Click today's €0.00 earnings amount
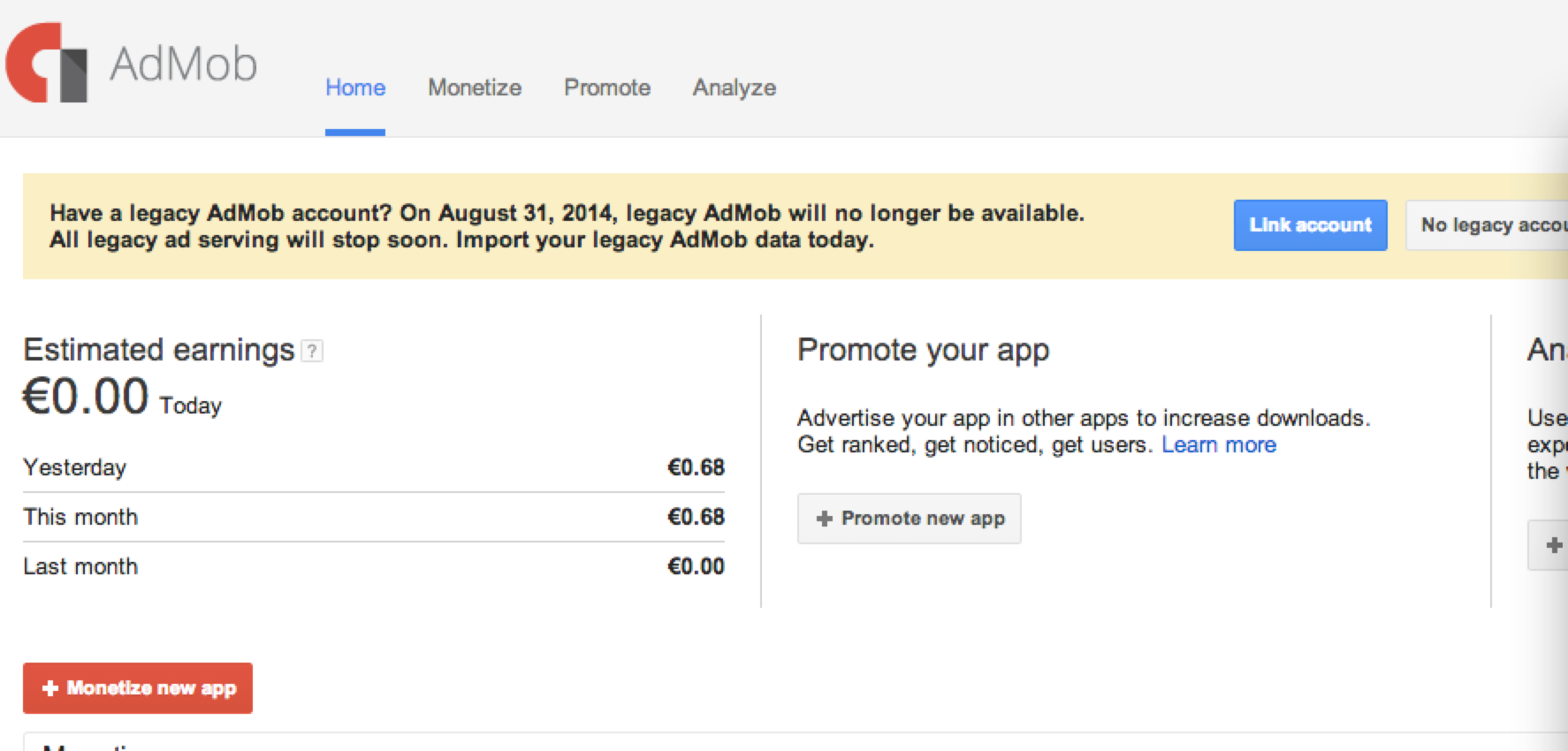This screenshot has height=751, width=1568. 86,397
